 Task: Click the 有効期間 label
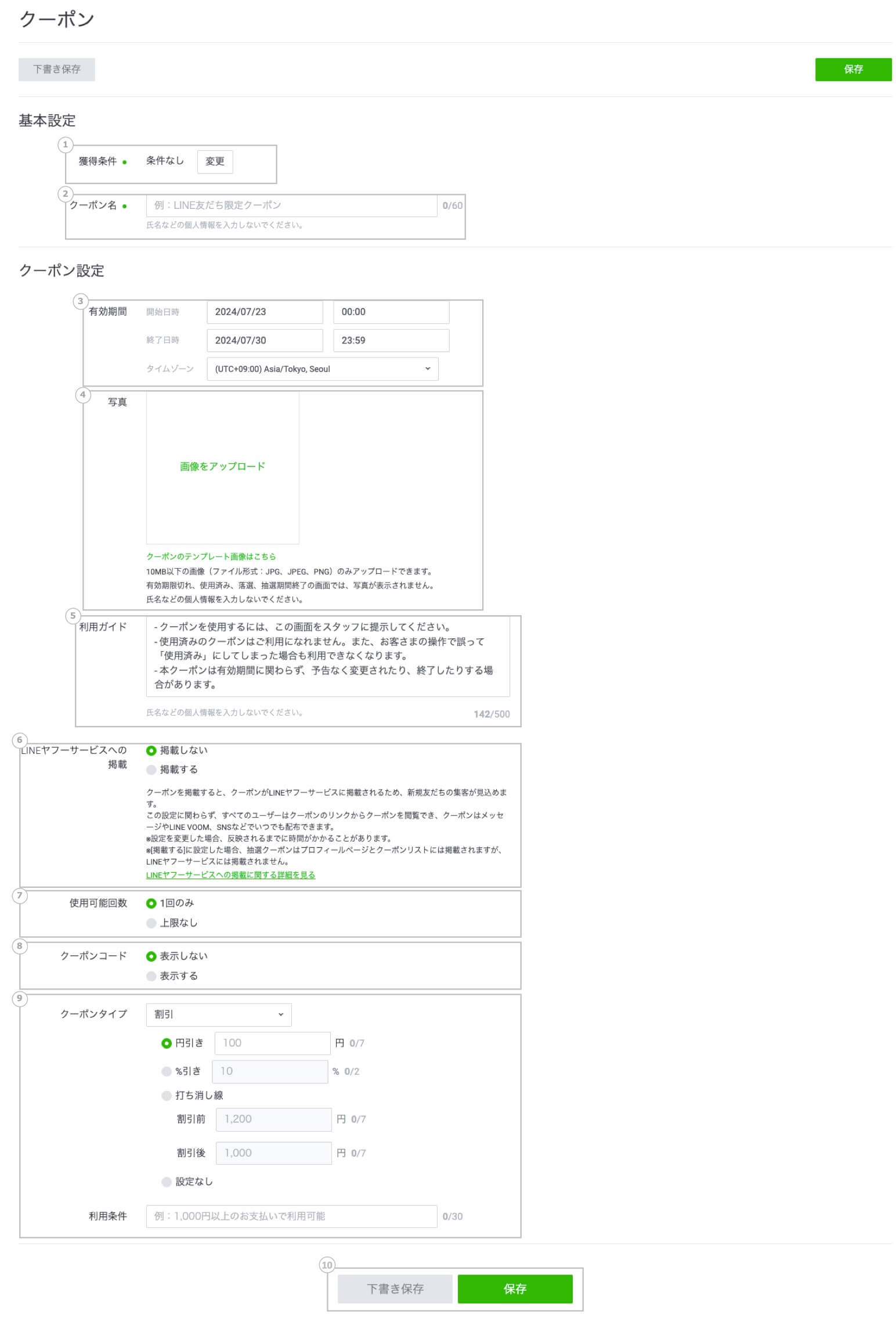pyautogui.click(x=108, y=312)
